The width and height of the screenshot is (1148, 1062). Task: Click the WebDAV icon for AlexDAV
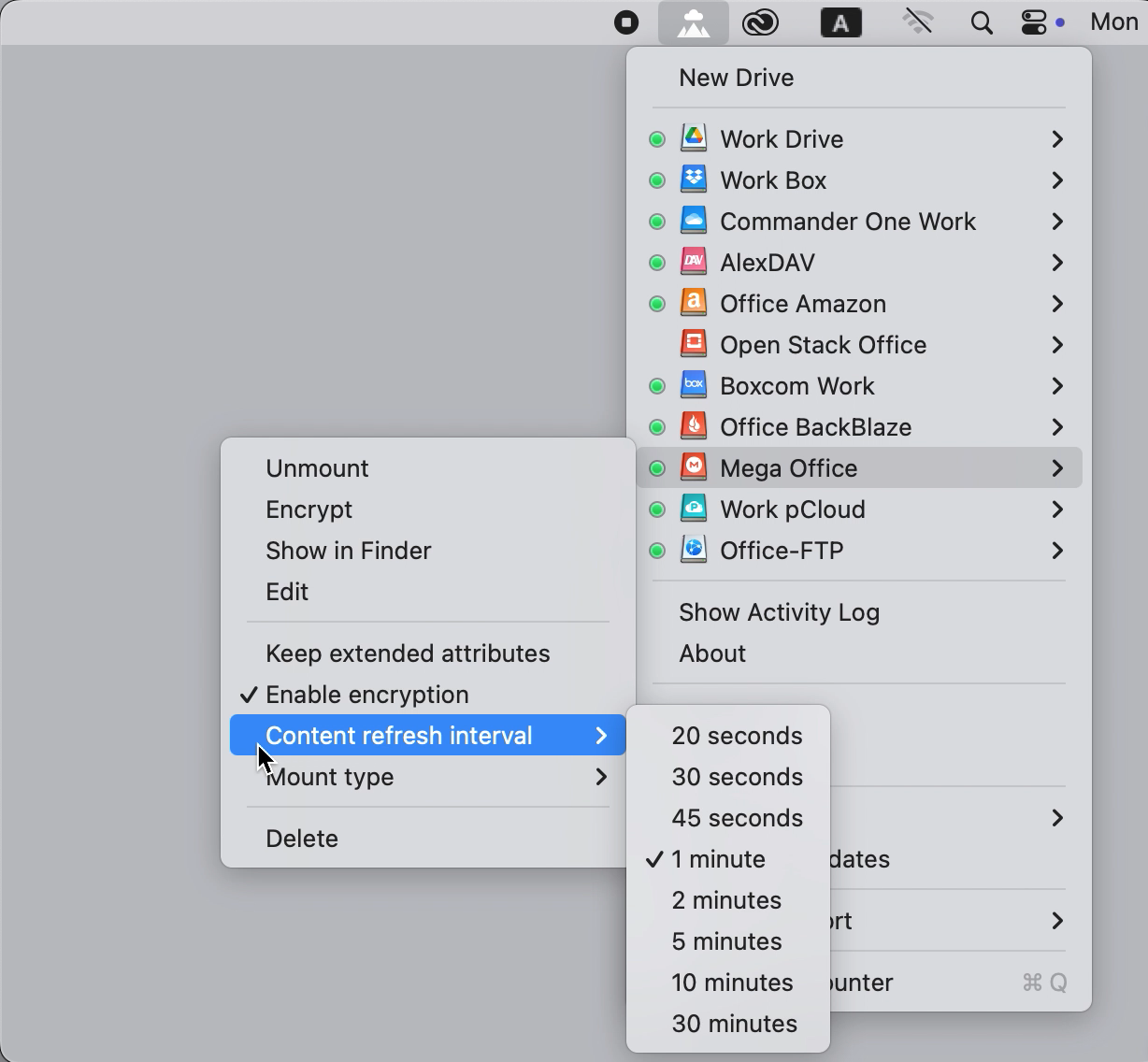click(x=694, y=262)
